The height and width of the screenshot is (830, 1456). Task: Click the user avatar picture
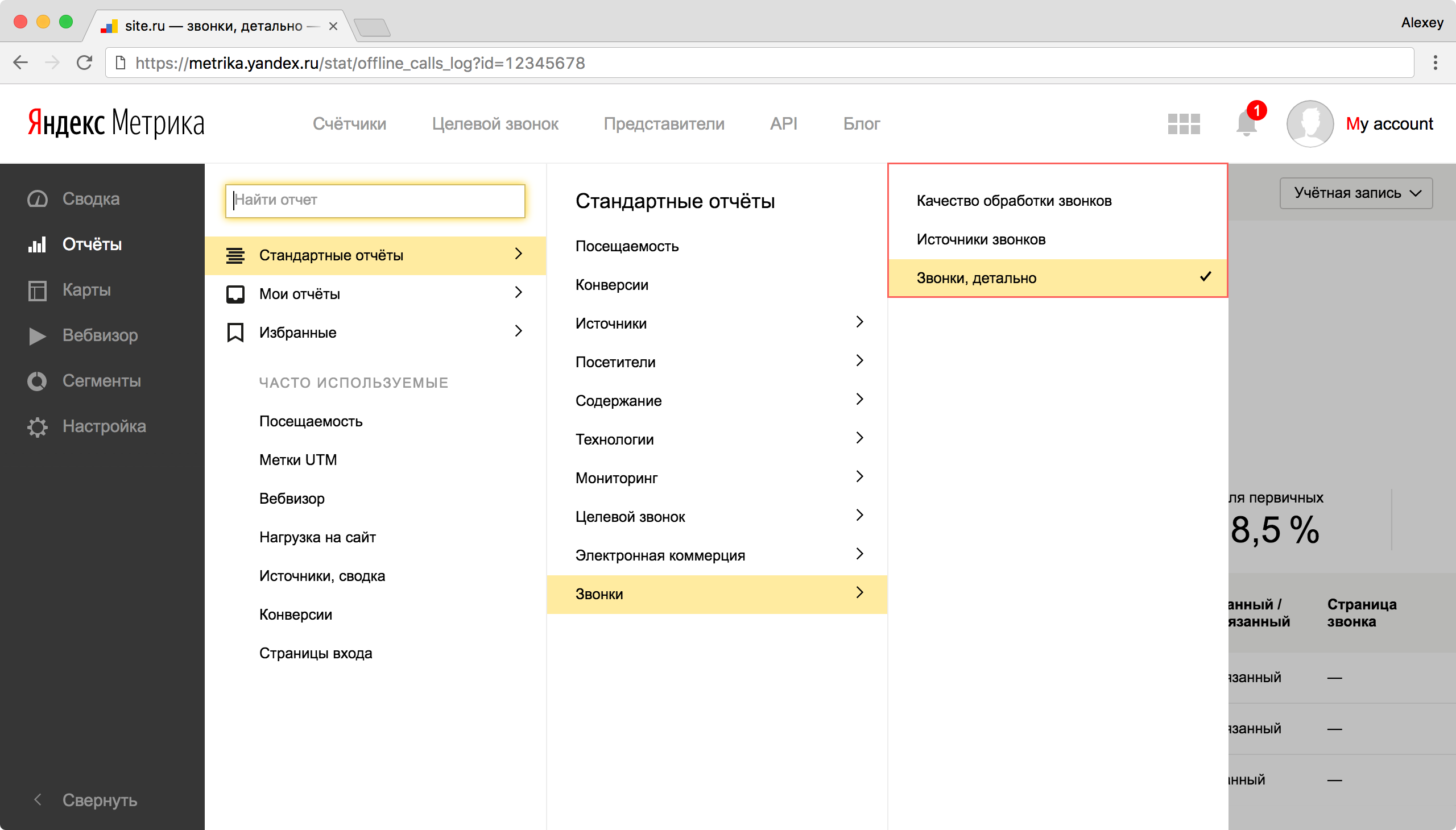[x=1309, y=124]
